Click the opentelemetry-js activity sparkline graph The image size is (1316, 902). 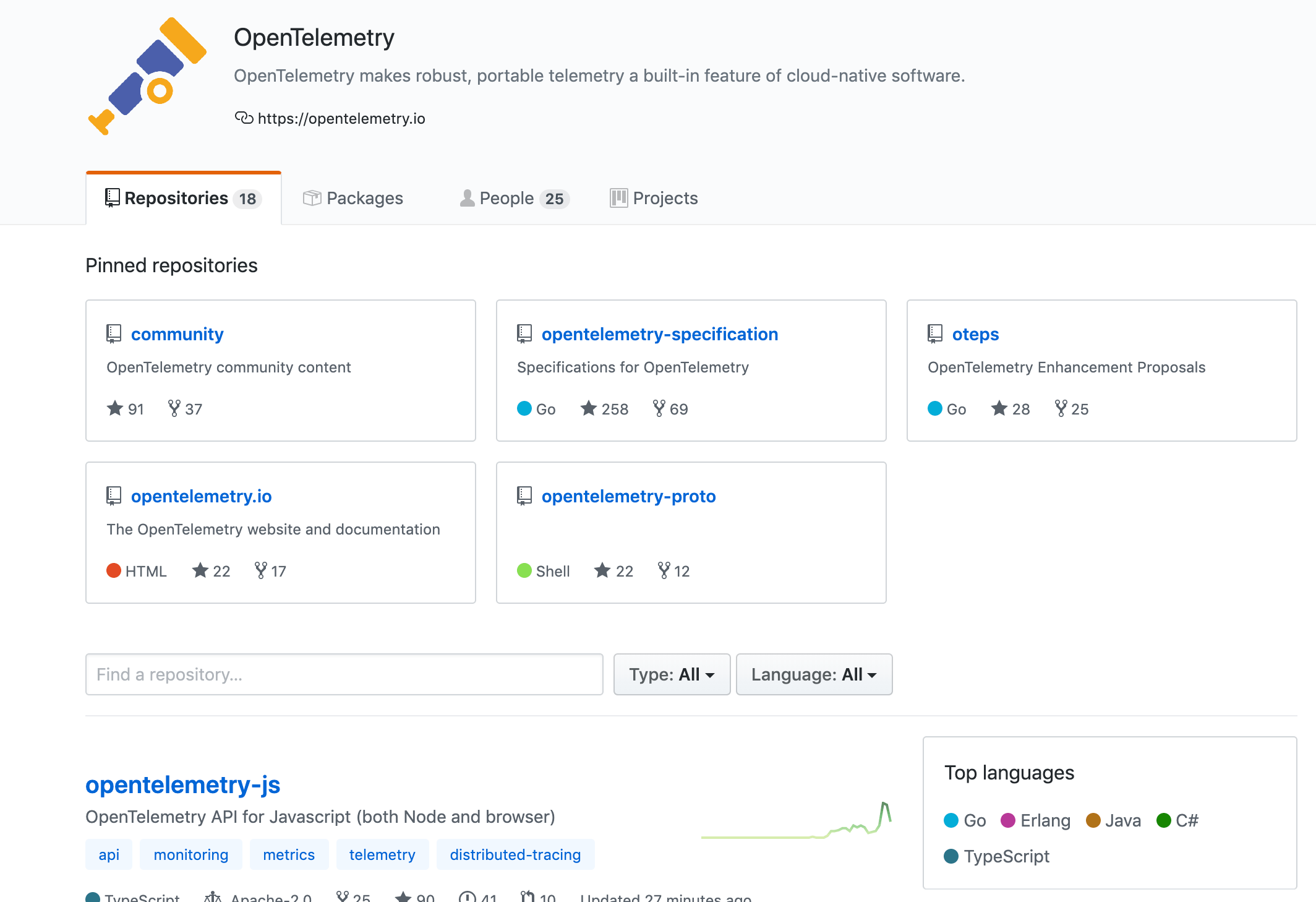[x=796, y=820]
